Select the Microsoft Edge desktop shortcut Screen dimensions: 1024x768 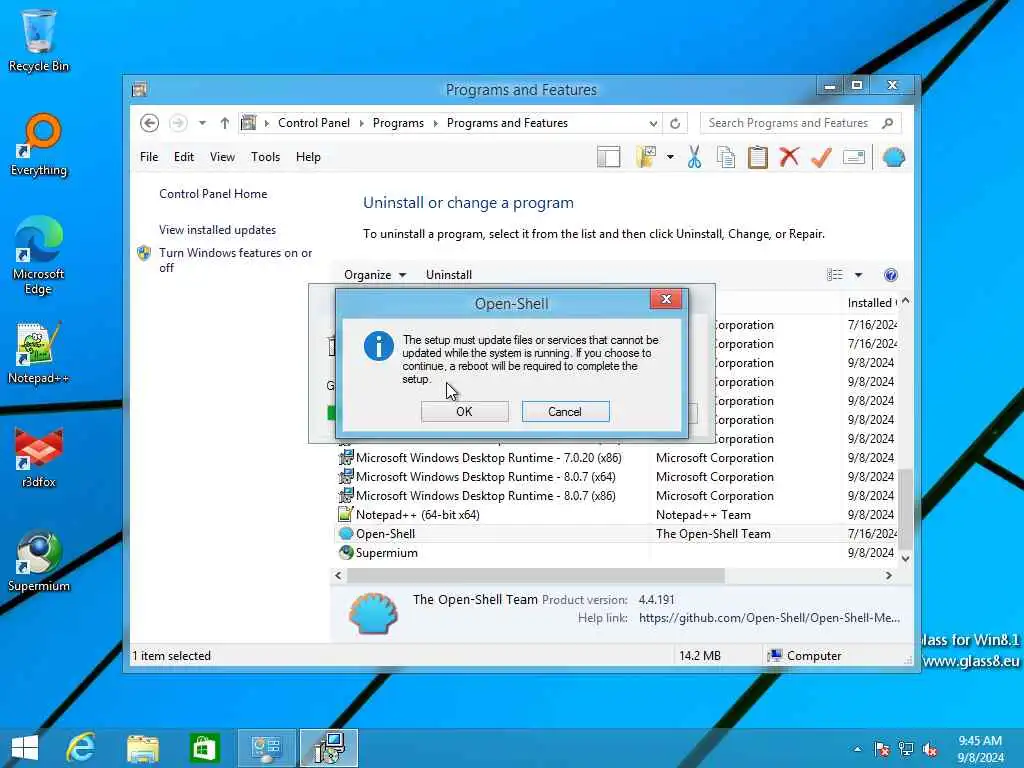(x=39, y=256)
